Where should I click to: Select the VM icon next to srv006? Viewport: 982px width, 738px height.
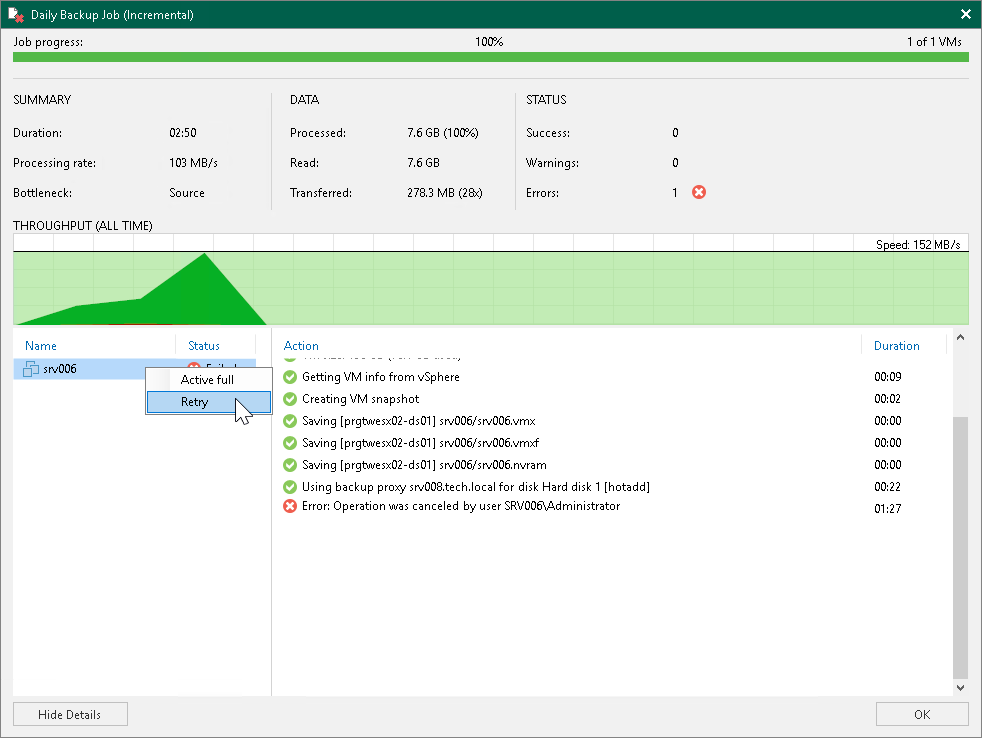(x=28, y=368)
